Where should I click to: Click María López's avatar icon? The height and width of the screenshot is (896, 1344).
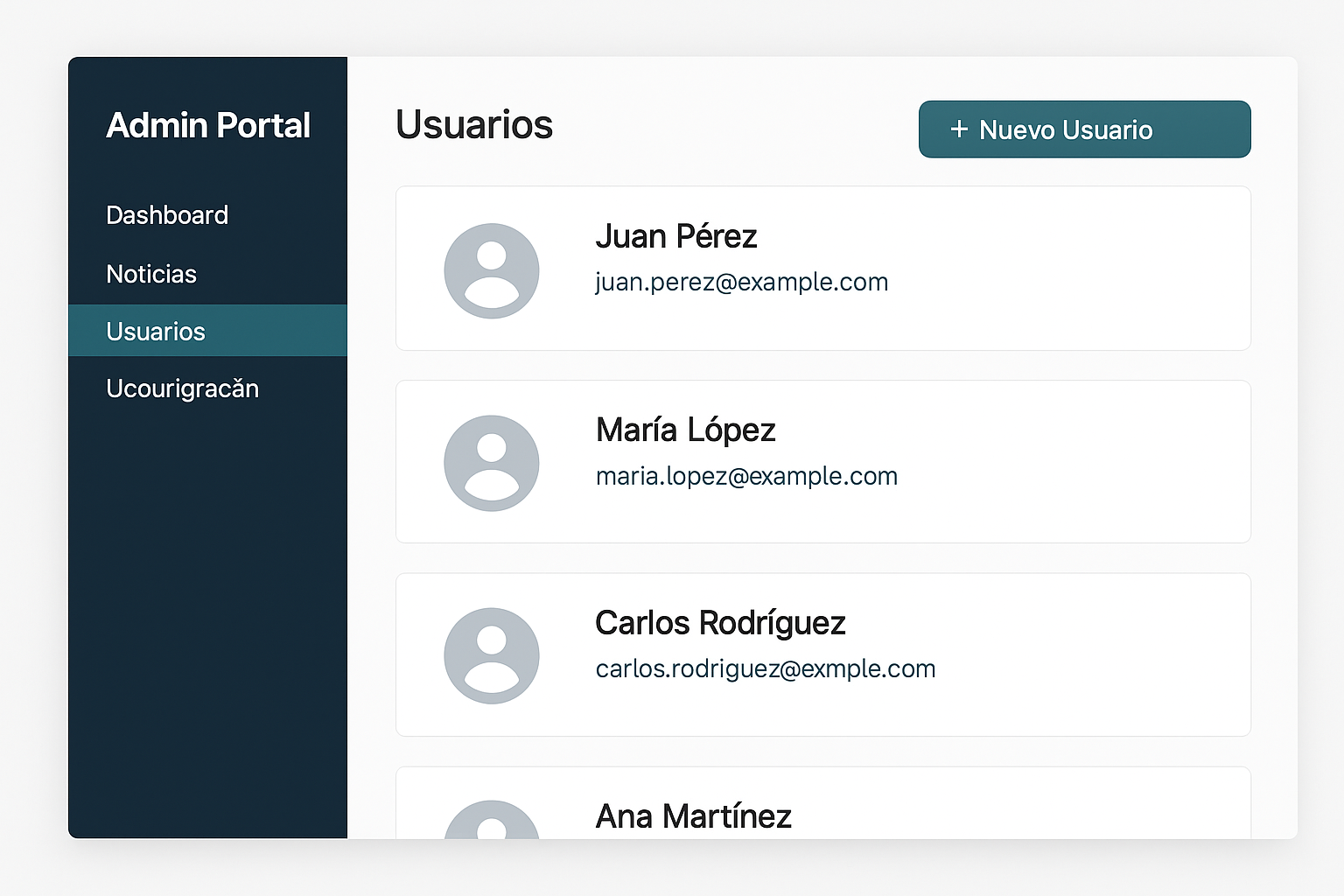point(491,463)
